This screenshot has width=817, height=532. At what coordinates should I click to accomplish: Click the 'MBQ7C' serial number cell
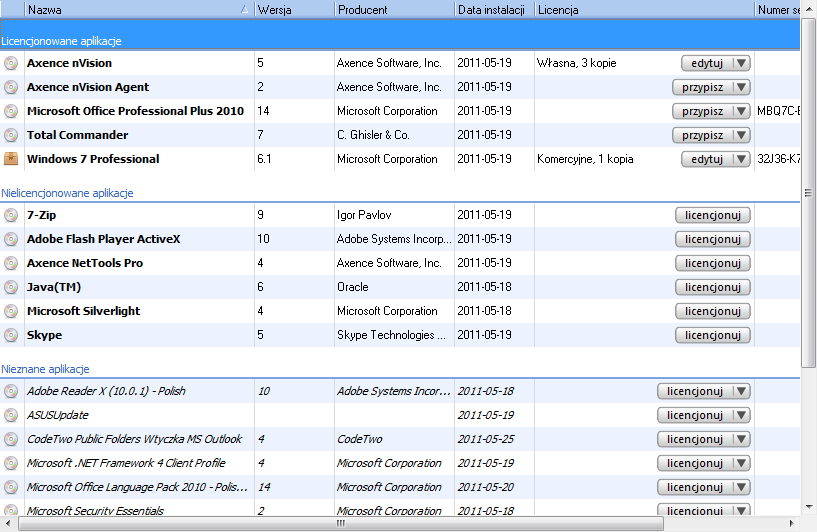778,111
